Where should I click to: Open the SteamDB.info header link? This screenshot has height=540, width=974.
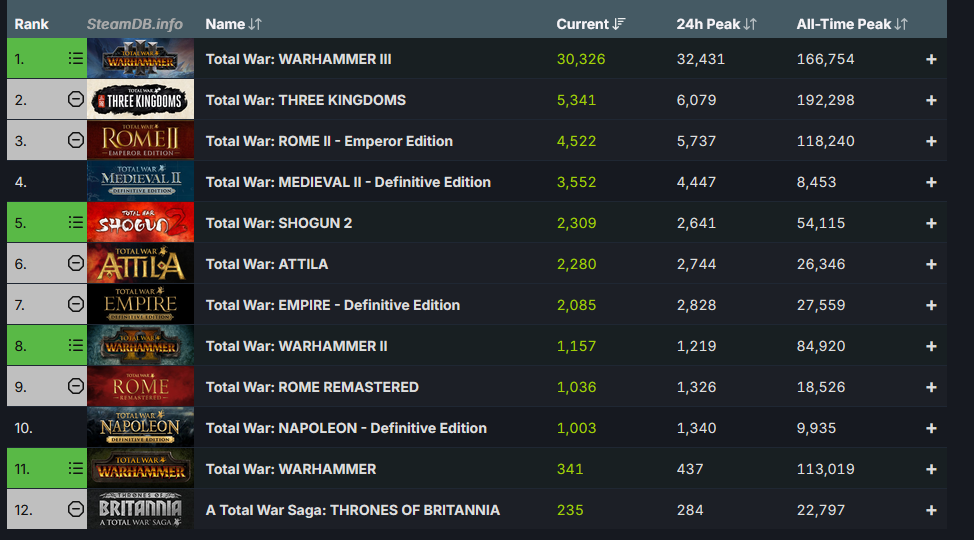click(135, 24)
